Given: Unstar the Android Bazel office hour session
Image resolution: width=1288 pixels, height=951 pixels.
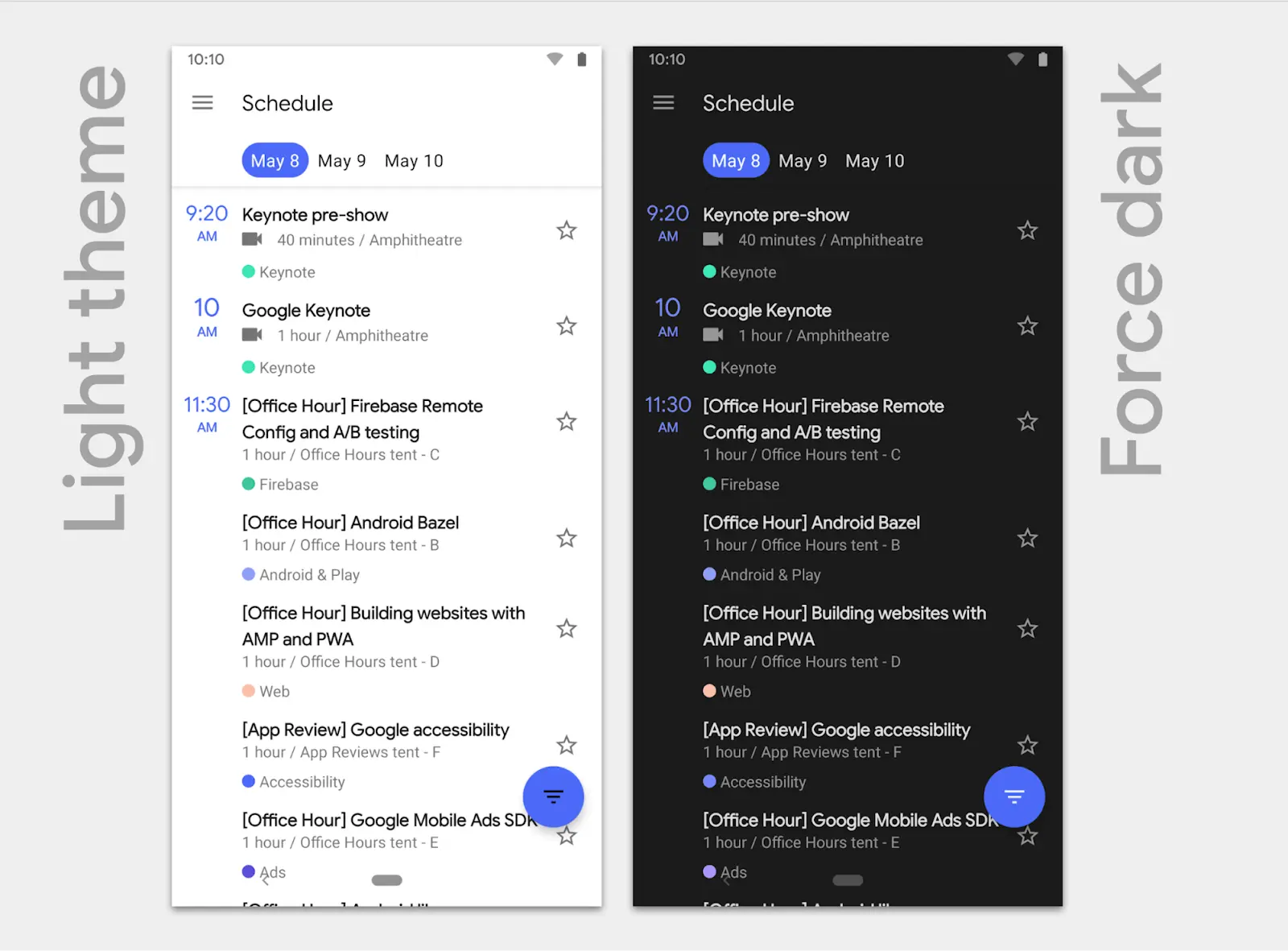Looking at the screenshot, I should pyautogui.click(x=566, y=538).
